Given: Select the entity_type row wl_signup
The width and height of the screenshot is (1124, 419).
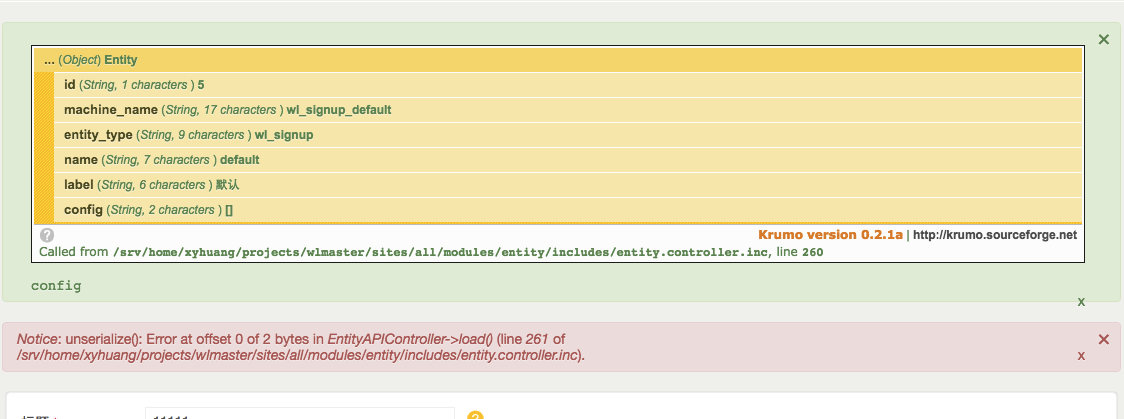Looking at the screenshot, I should tap(568, 135).
